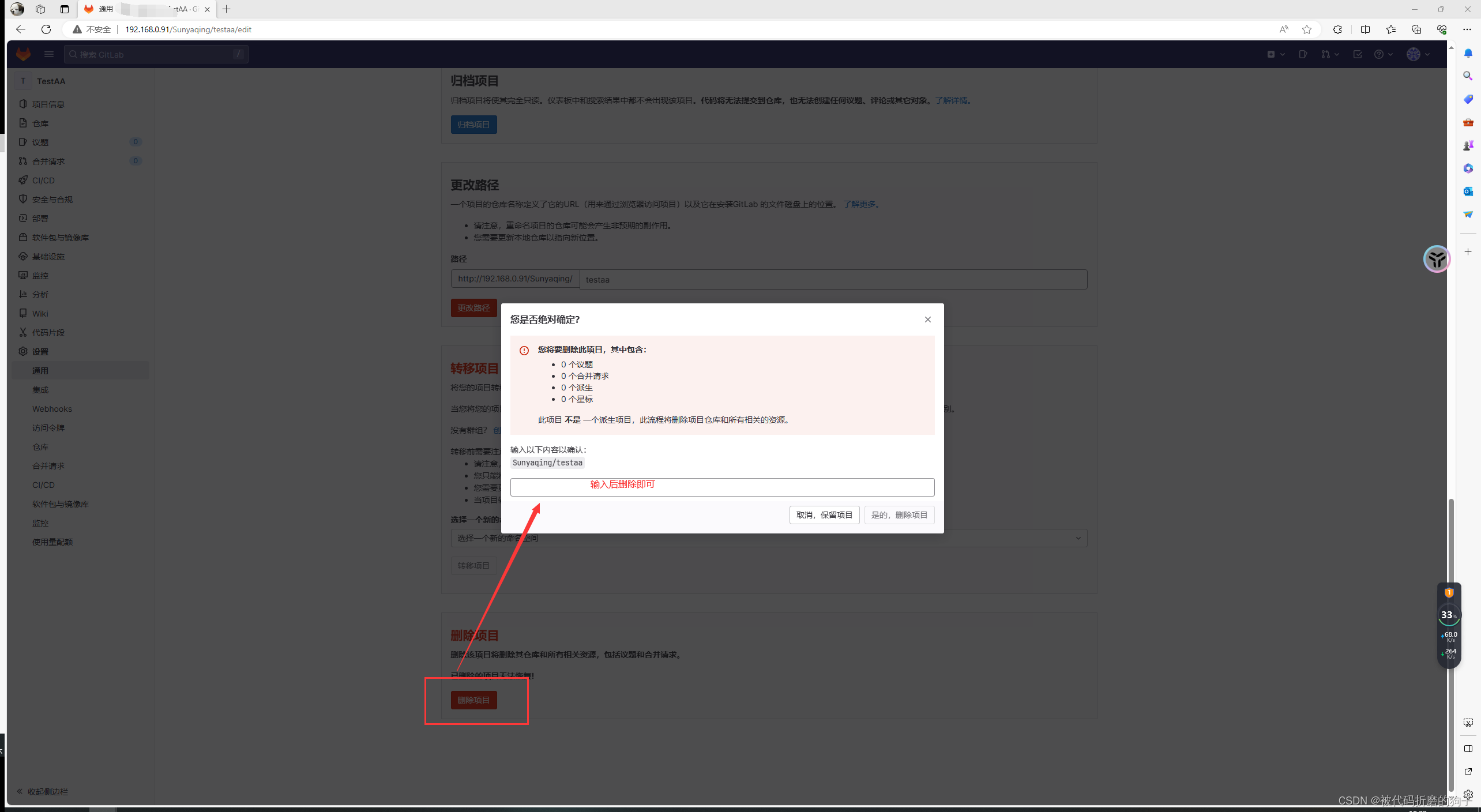Open the merge requests dropdown in top bar
The image size is (1481, 812).
1329,54
